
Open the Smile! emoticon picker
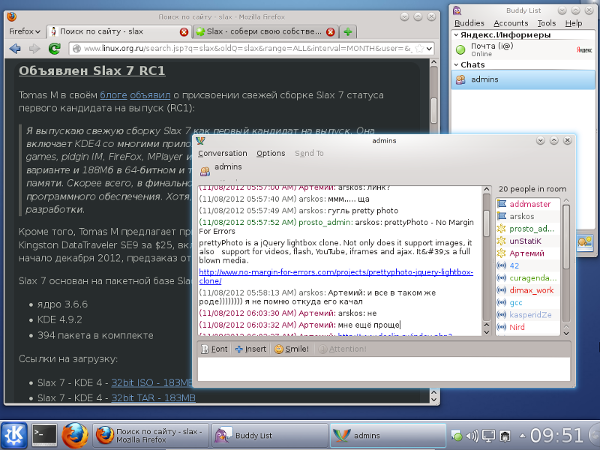click(292, 349)
